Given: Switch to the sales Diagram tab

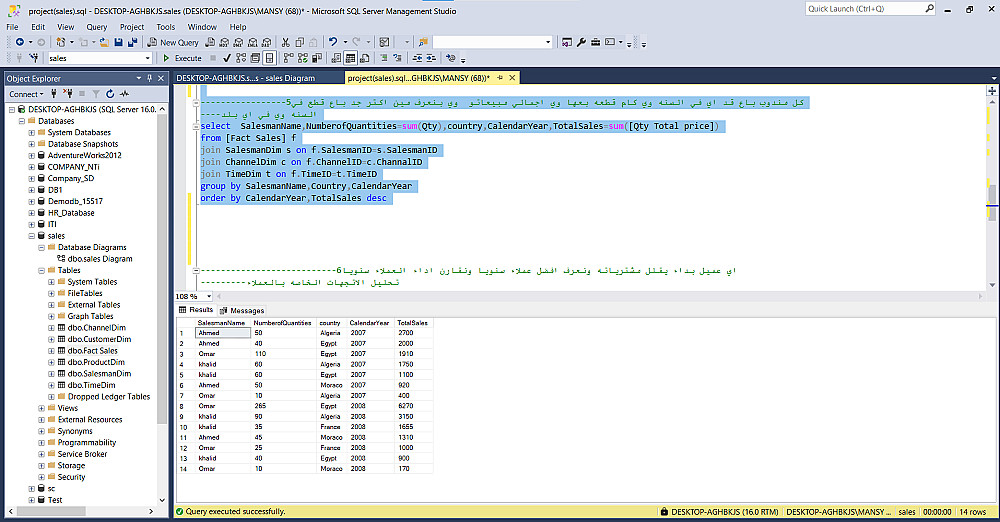Looking at the screenshot, I should tap(245, 78).
